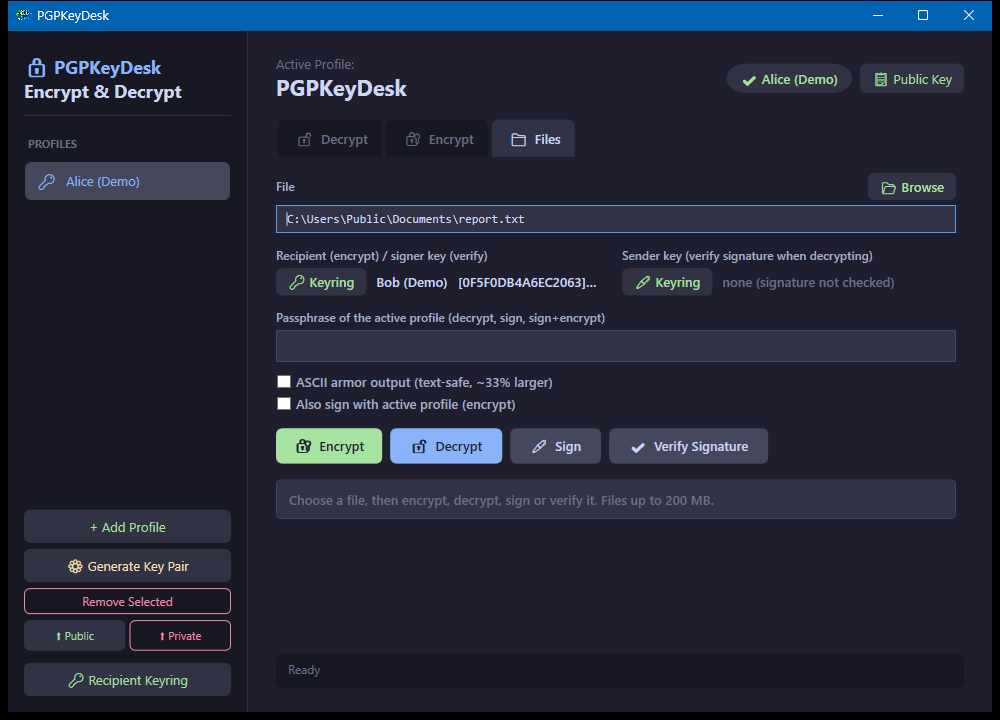Minimize the PGPKeyDesk window

pyautogui.click(x=878, y=15)
